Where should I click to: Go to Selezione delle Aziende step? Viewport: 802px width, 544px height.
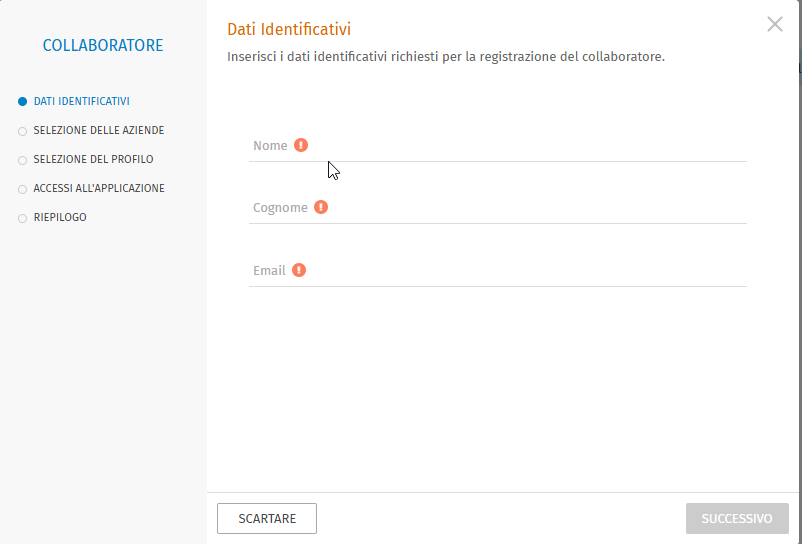[x=99, y=130]
